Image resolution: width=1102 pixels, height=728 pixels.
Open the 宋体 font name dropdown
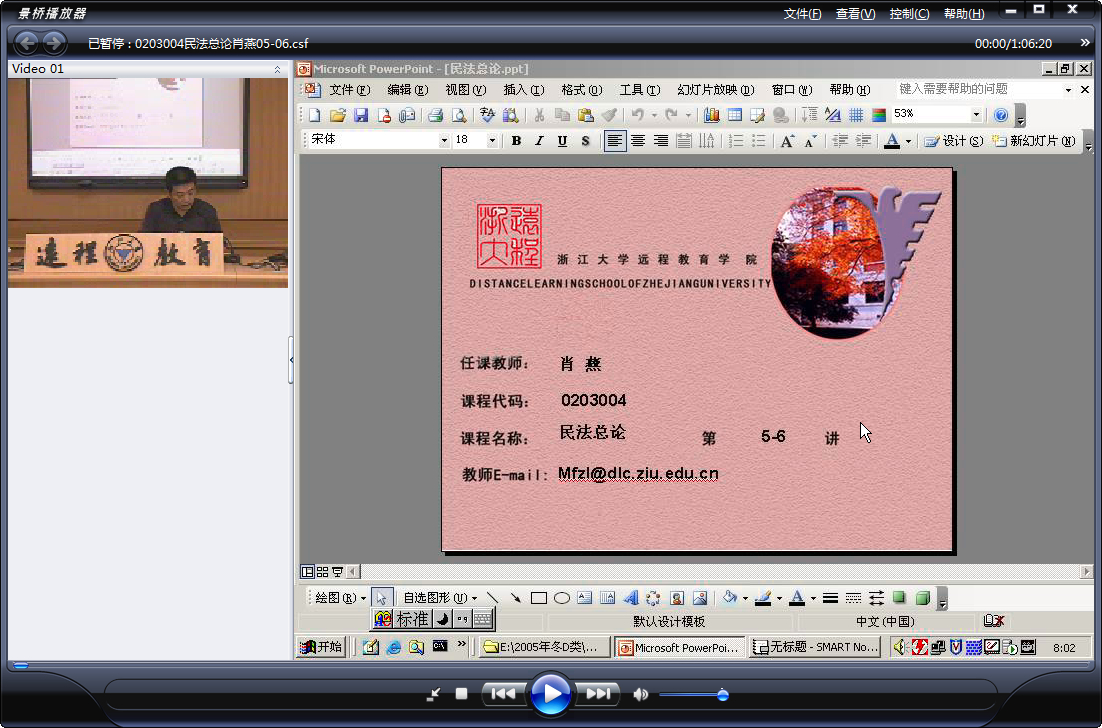(444, 141)
